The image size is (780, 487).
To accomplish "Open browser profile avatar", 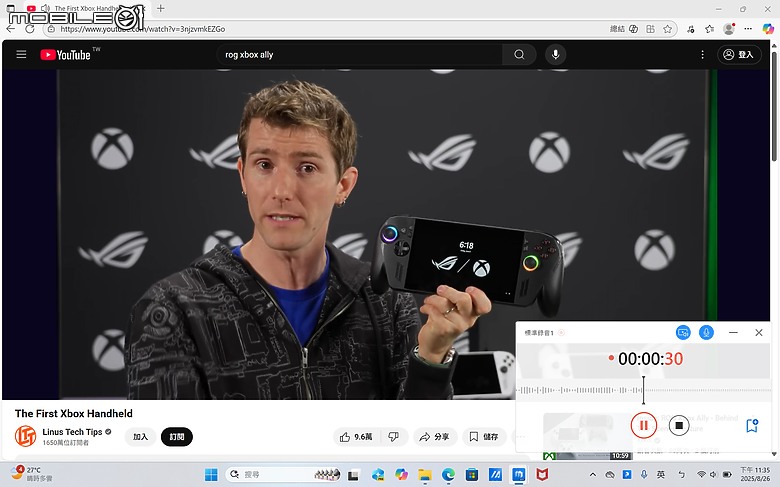I will click(729, 29).
